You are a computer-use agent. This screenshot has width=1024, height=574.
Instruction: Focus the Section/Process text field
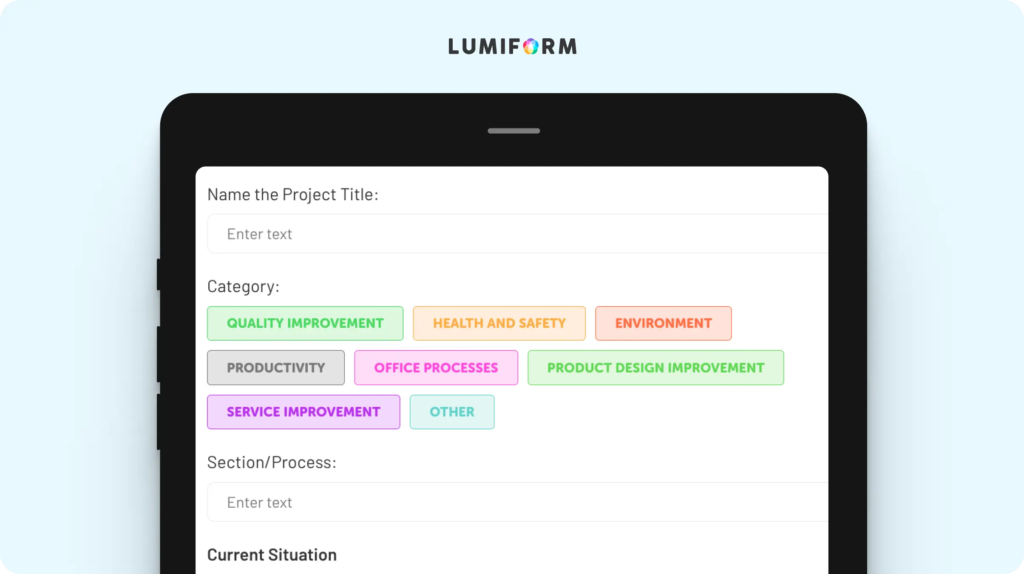click(517, 502)
